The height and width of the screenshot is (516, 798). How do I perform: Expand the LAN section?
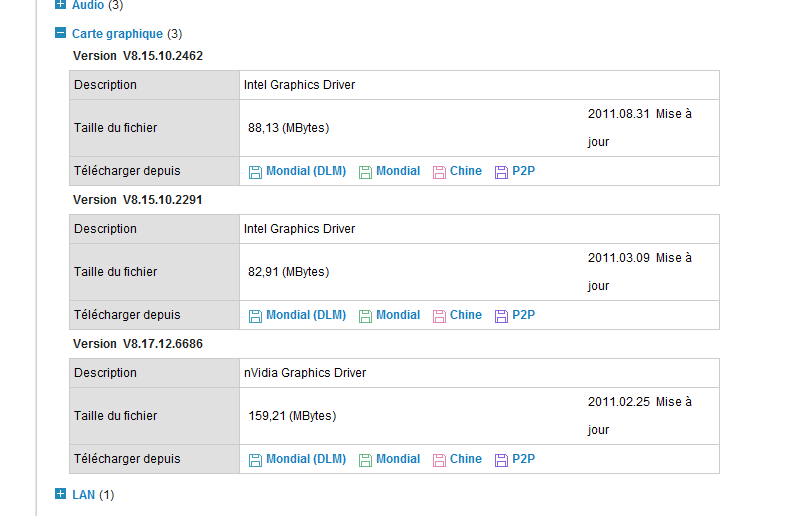(x=61, y=494)
